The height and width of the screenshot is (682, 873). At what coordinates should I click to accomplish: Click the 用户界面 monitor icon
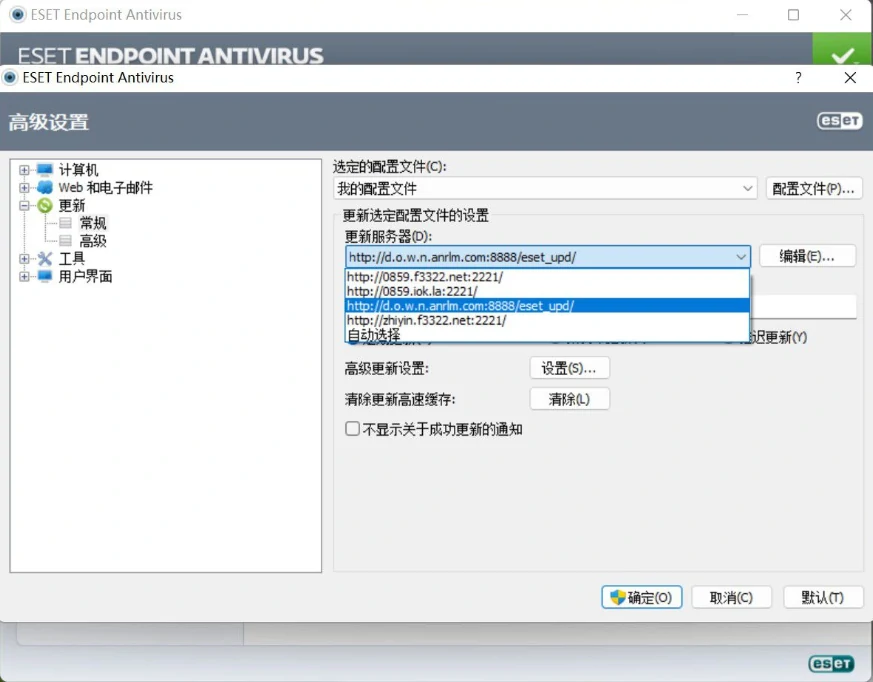(44, 277)
